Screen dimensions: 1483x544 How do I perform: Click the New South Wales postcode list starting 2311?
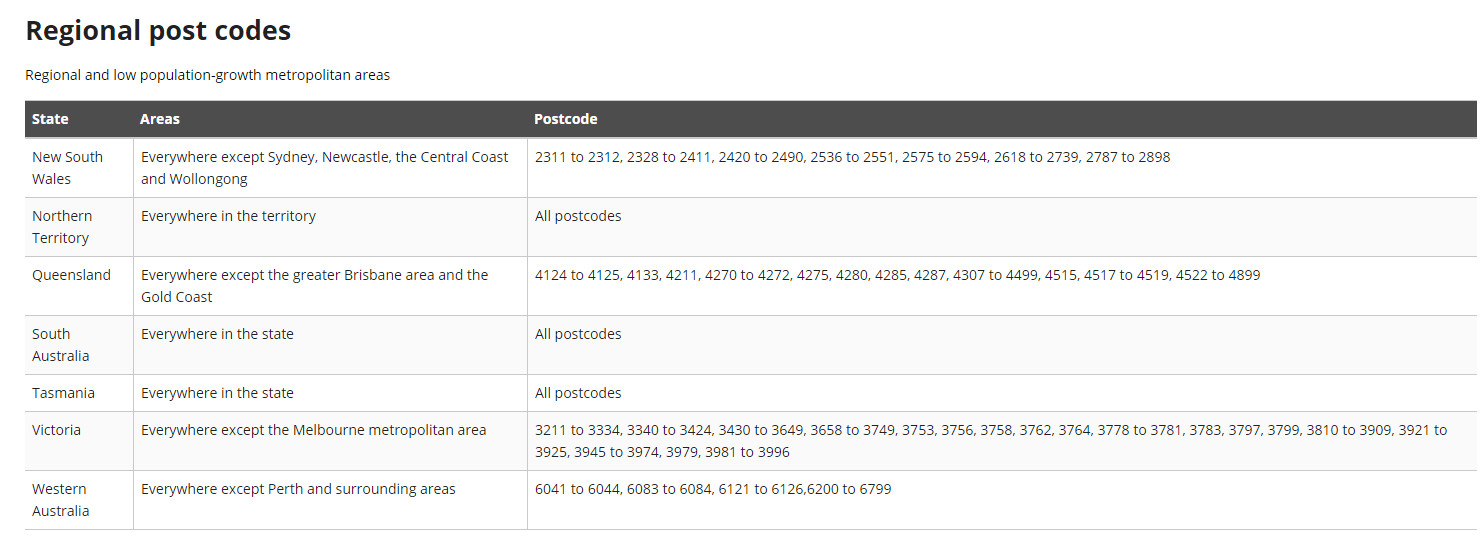(x=852, y=157)
